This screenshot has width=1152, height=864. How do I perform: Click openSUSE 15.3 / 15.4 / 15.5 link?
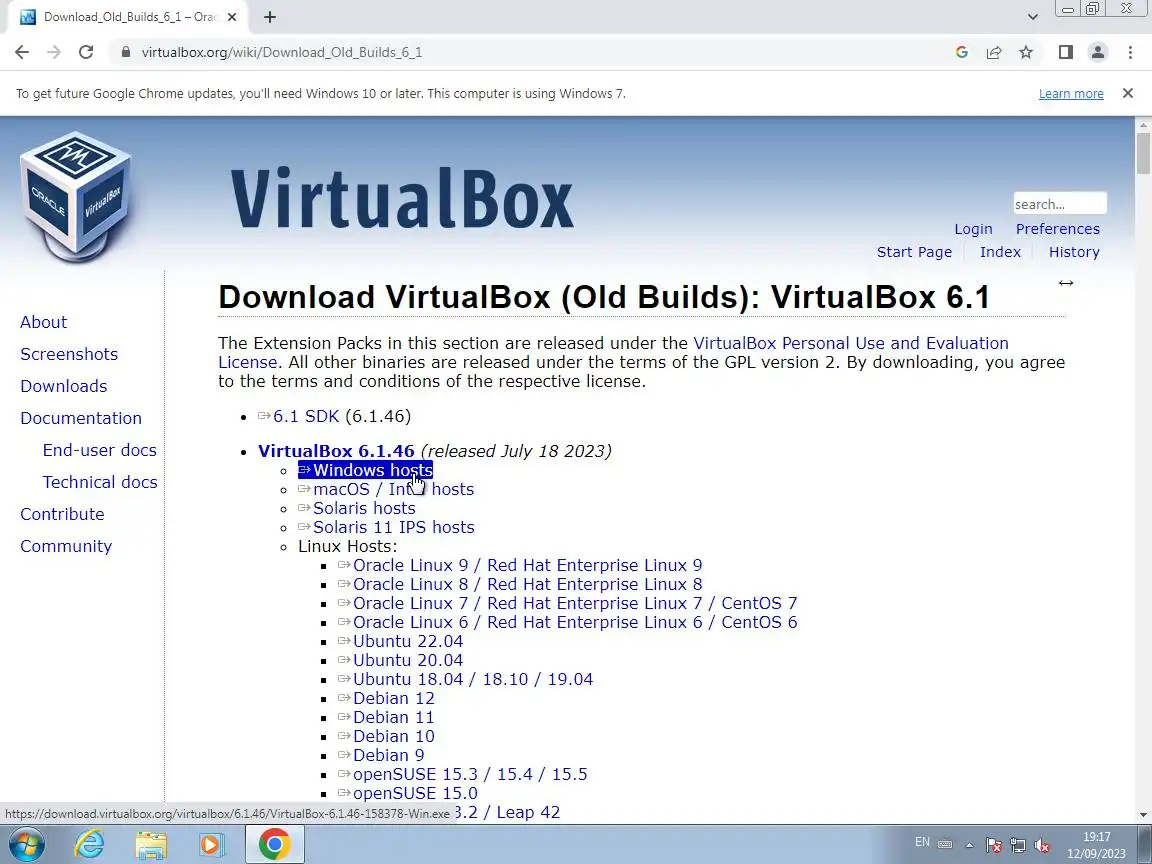point(462,774)
